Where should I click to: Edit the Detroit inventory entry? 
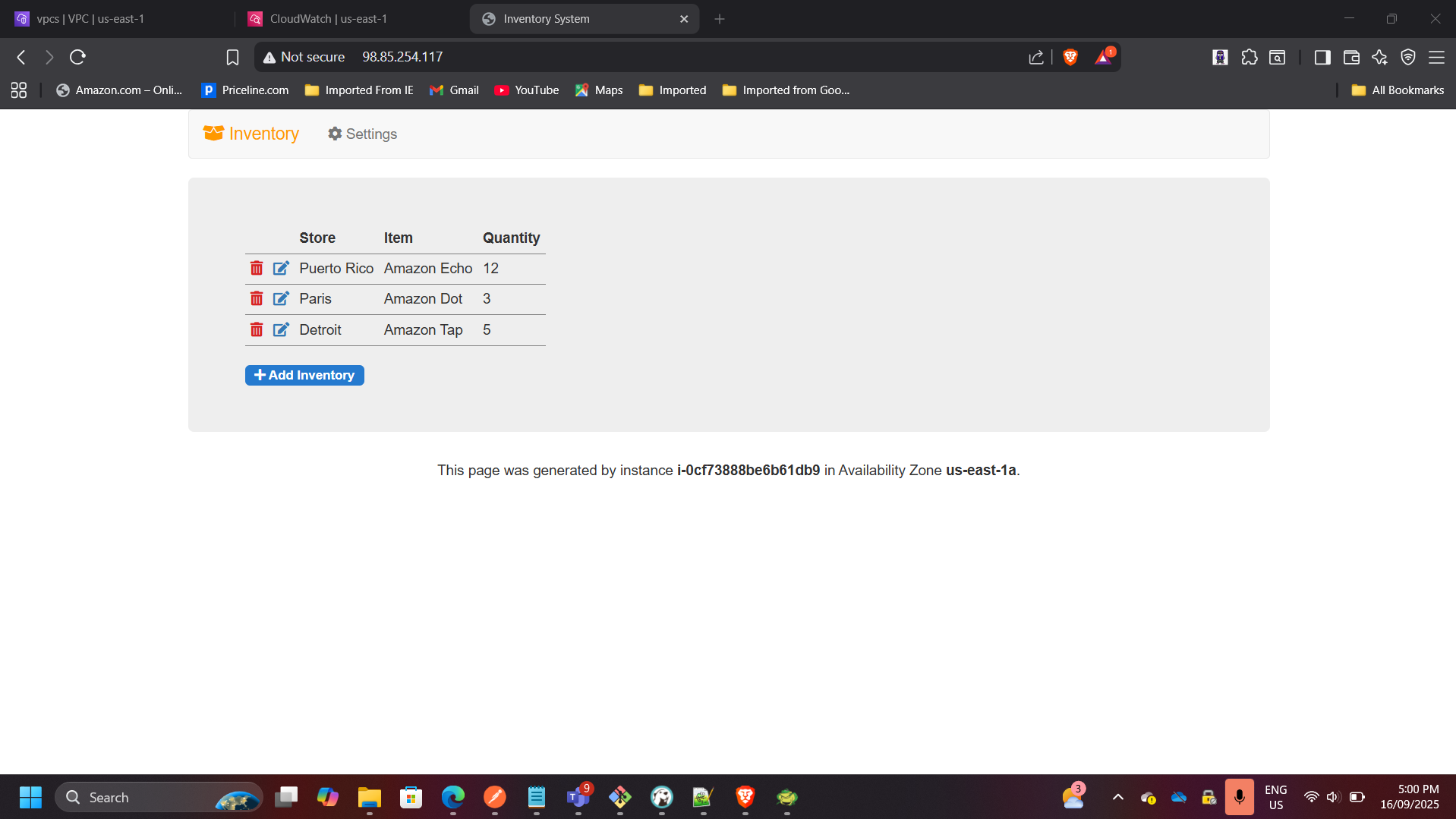pos(281,329)
